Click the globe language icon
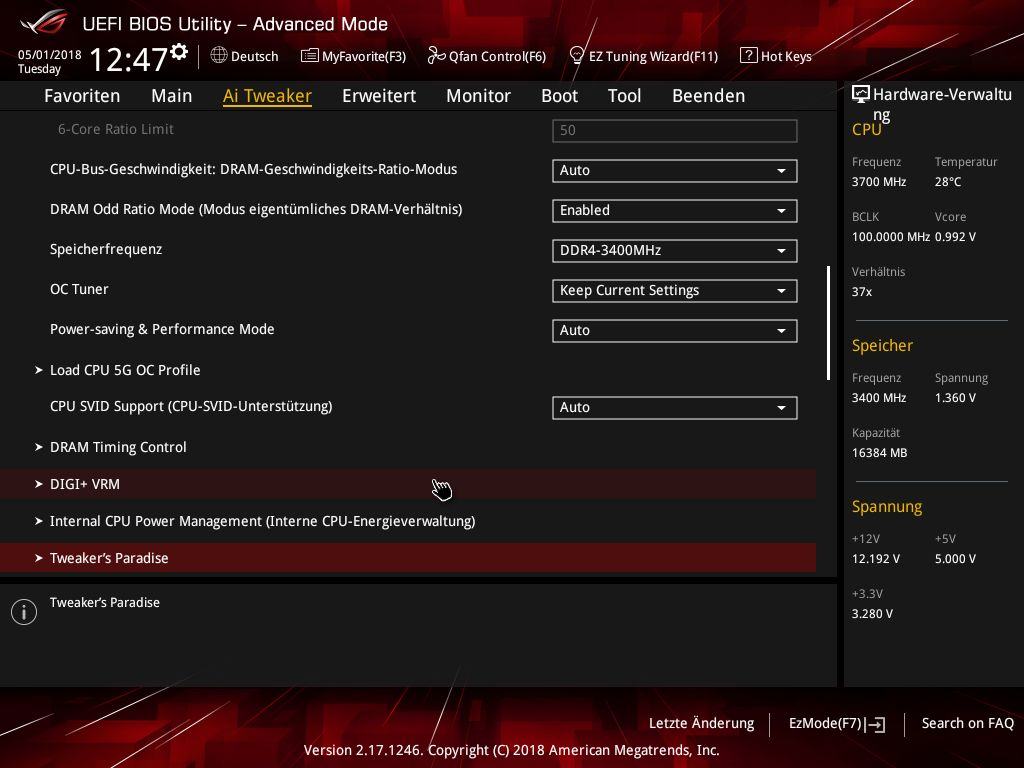The height and width of the screenshot is (768, 1024). click(219, 56)
